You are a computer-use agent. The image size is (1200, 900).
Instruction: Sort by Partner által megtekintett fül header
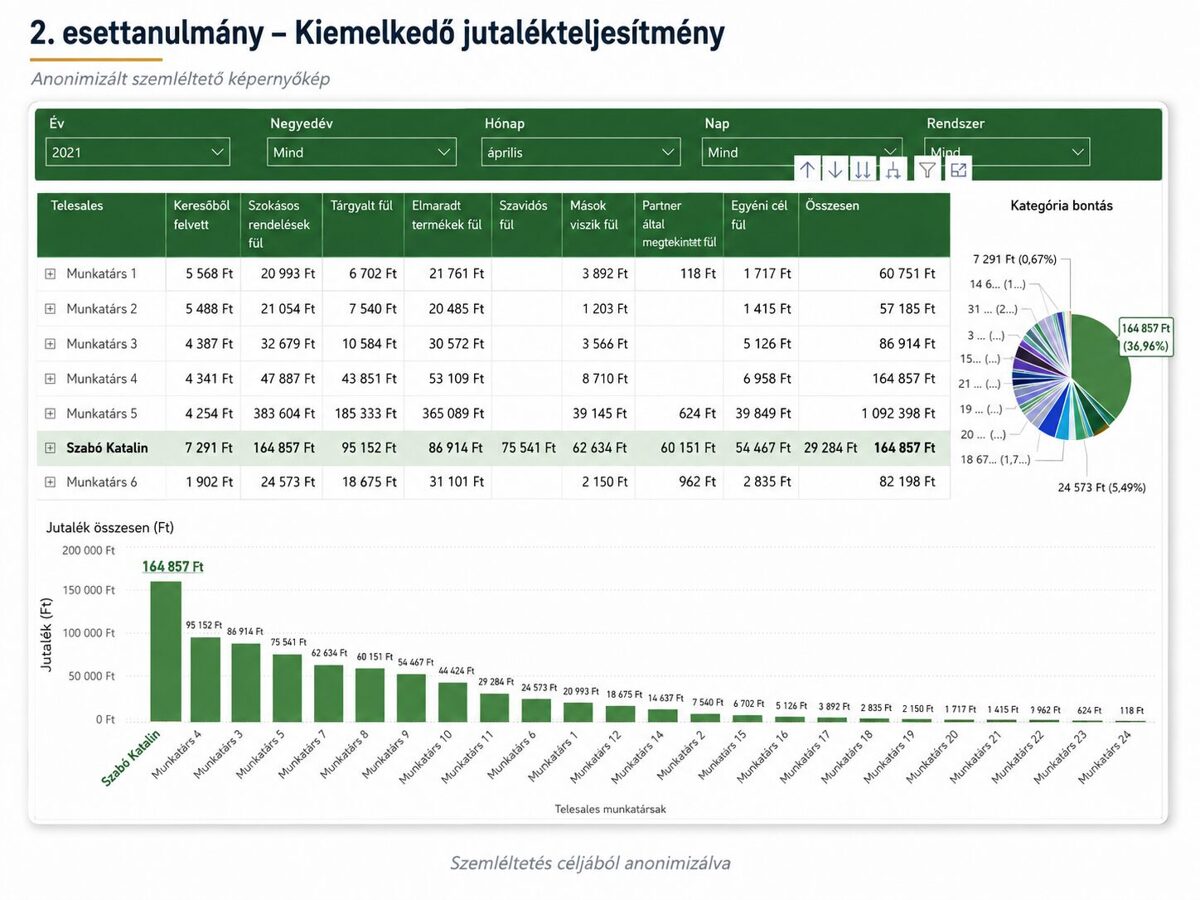(679, 224)
